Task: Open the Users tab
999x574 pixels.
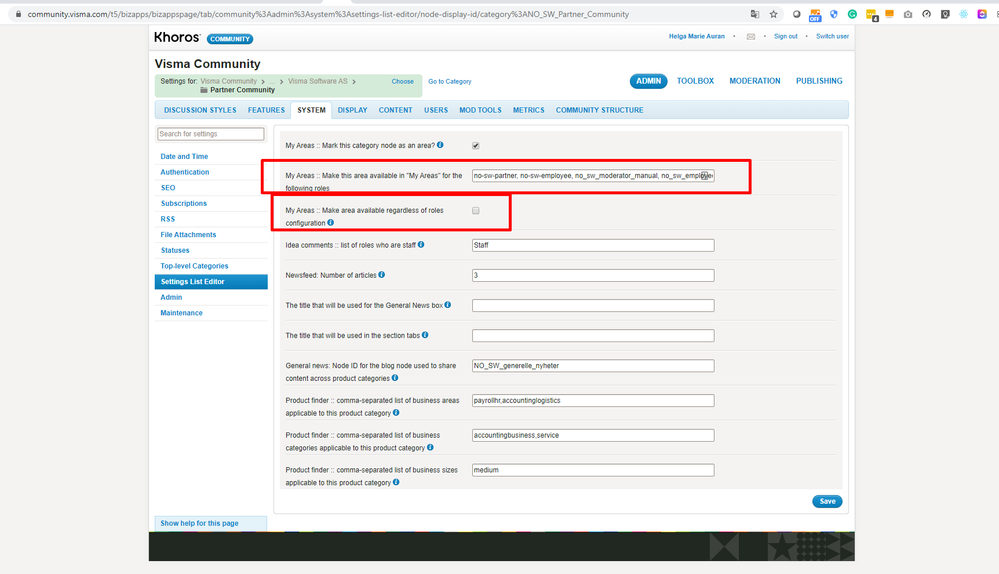Action: click(x=436, y=110)
